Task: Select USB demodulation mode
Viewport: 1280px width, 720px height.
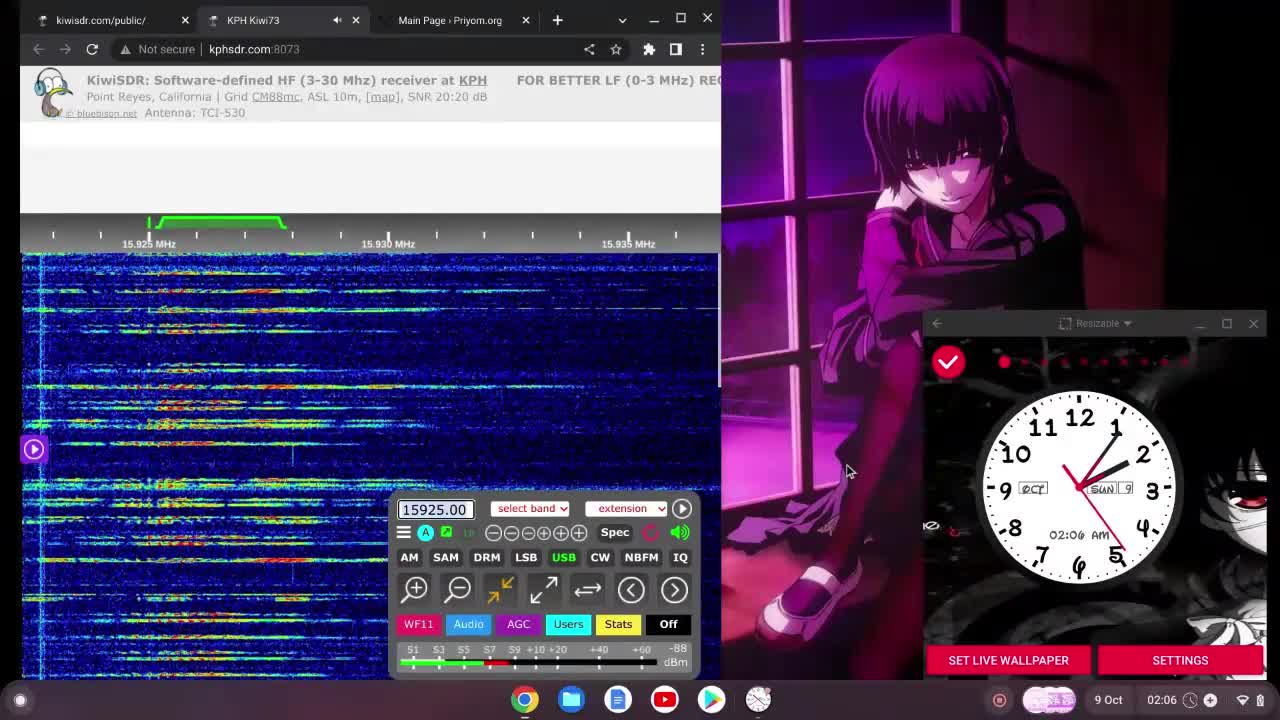Action: tap(564, 557)
